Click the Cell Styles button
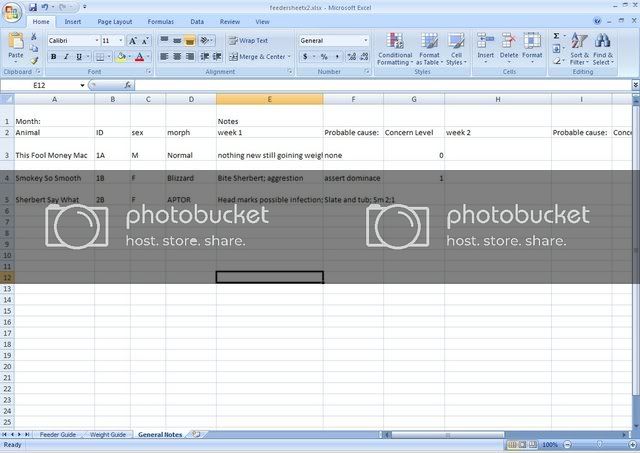Screen dimensions: 640x453 point(455,48)
